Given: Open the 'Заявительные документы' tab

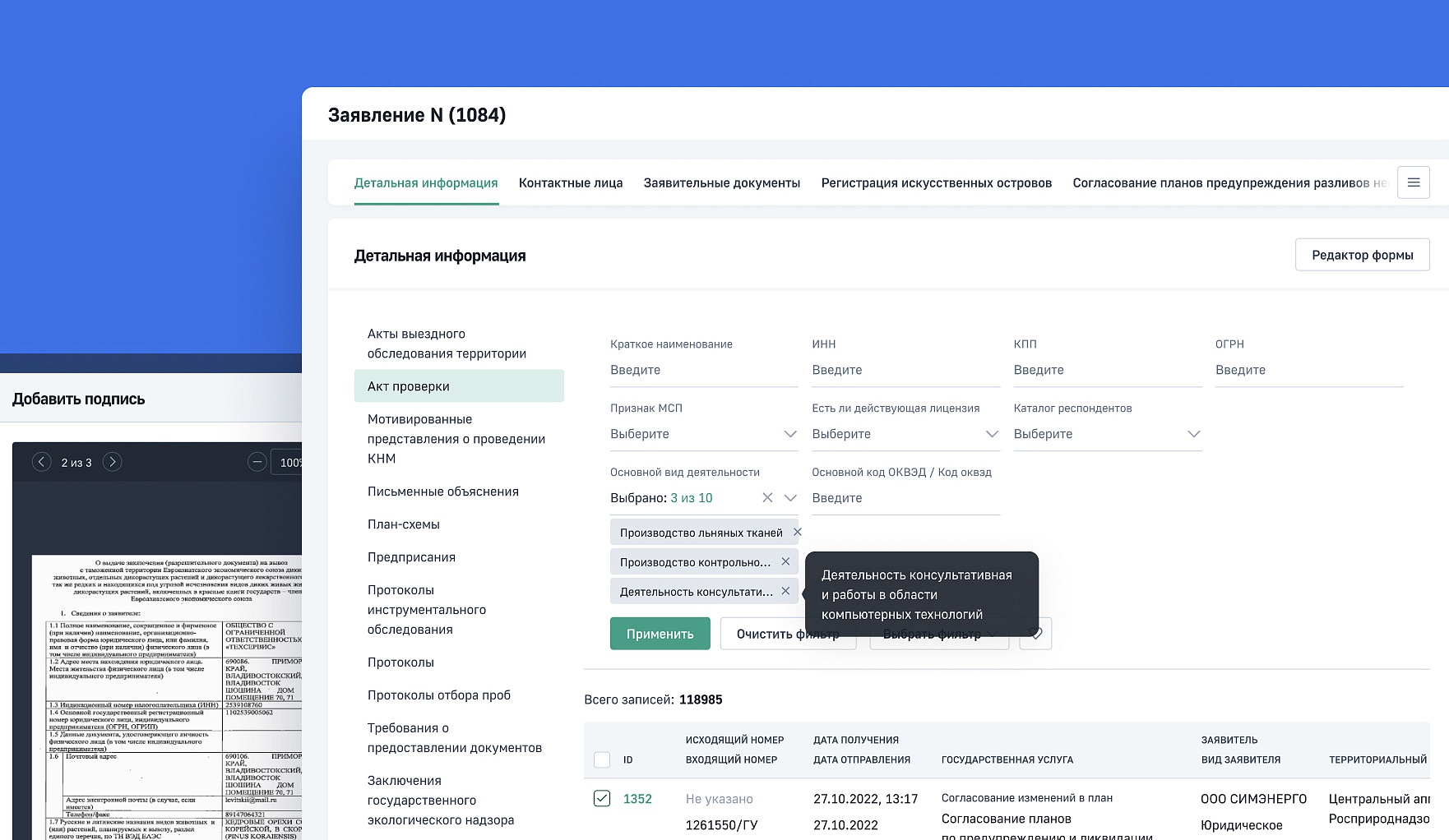Looking at the screenshot, I should (721, 182).
